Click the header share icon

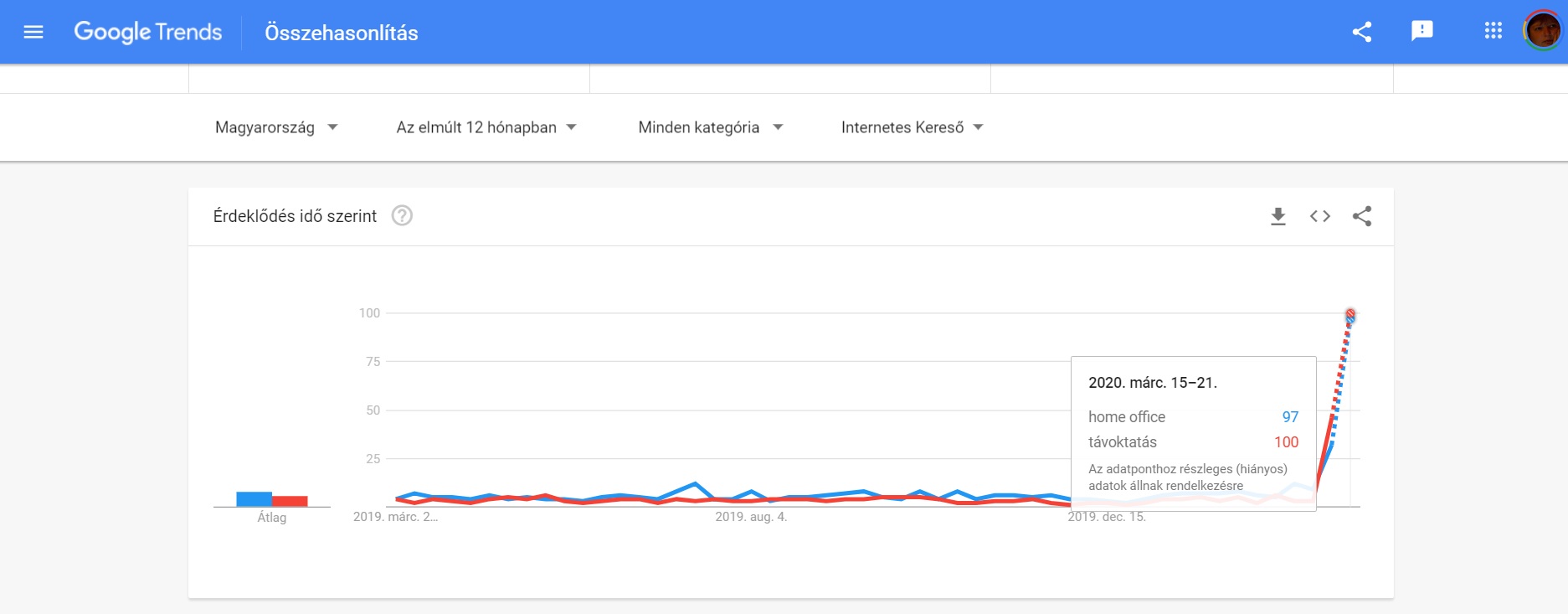click(x=1362, y=32)
